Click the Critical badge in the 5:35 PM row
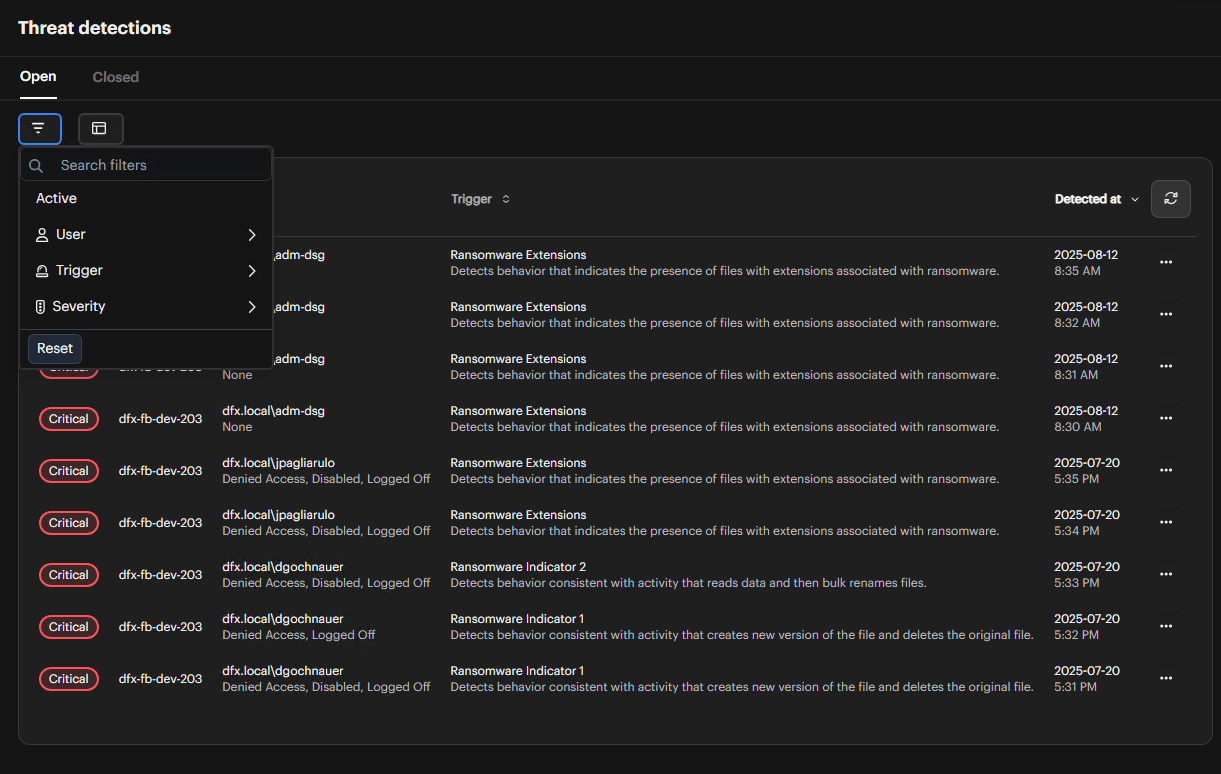 69,471
